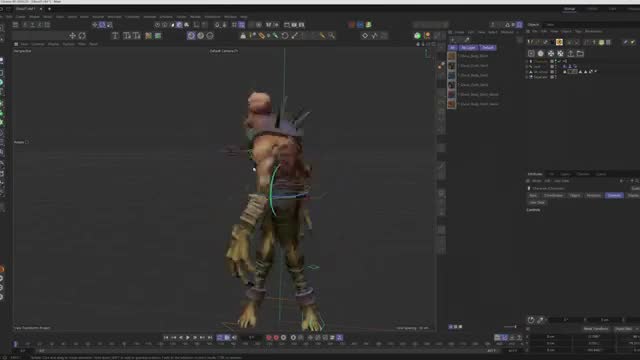The height and width of the screenshot is (360, 640).
Task: Click the autokeying red icon next to record
Action: pyautogui.click(x=276, y=338)
